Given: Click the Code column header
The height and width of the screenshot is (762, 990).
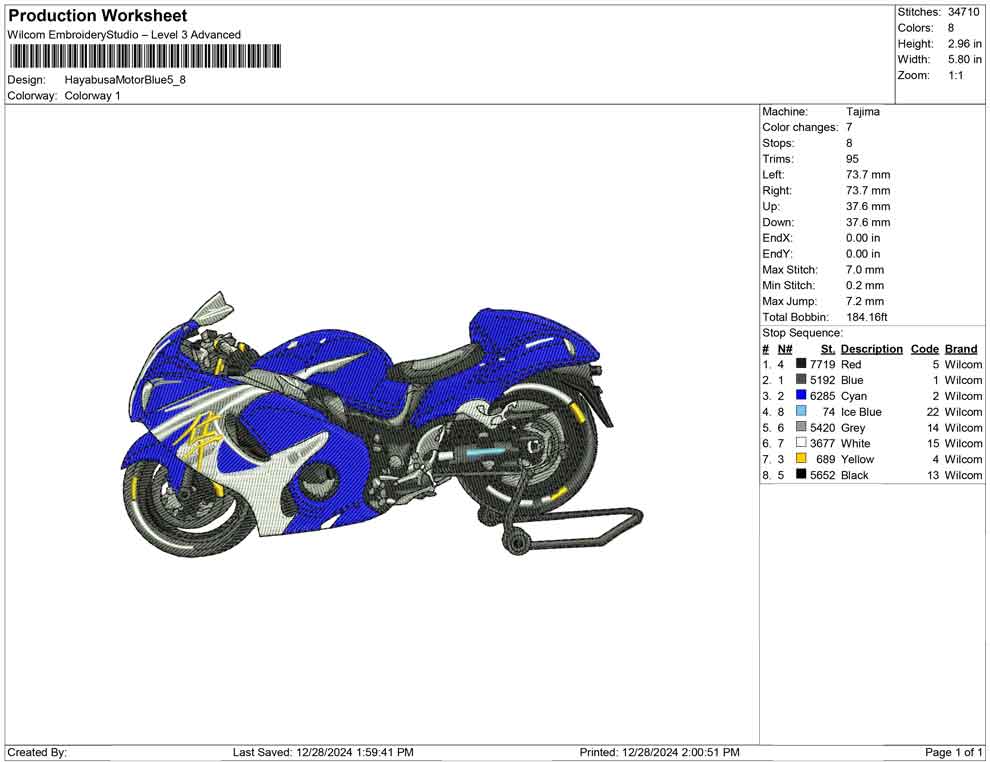Looking at the screenshot, I should (924, 348).
